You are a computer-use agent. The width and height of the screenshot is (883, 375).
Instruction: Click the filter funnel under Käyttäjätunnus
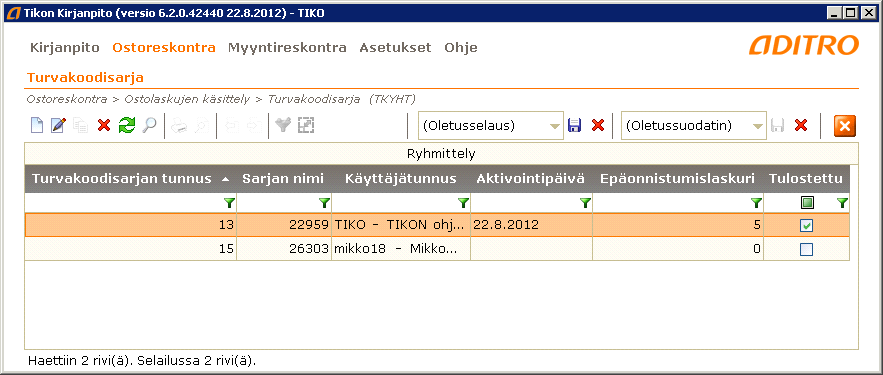[x=463, y=203]
